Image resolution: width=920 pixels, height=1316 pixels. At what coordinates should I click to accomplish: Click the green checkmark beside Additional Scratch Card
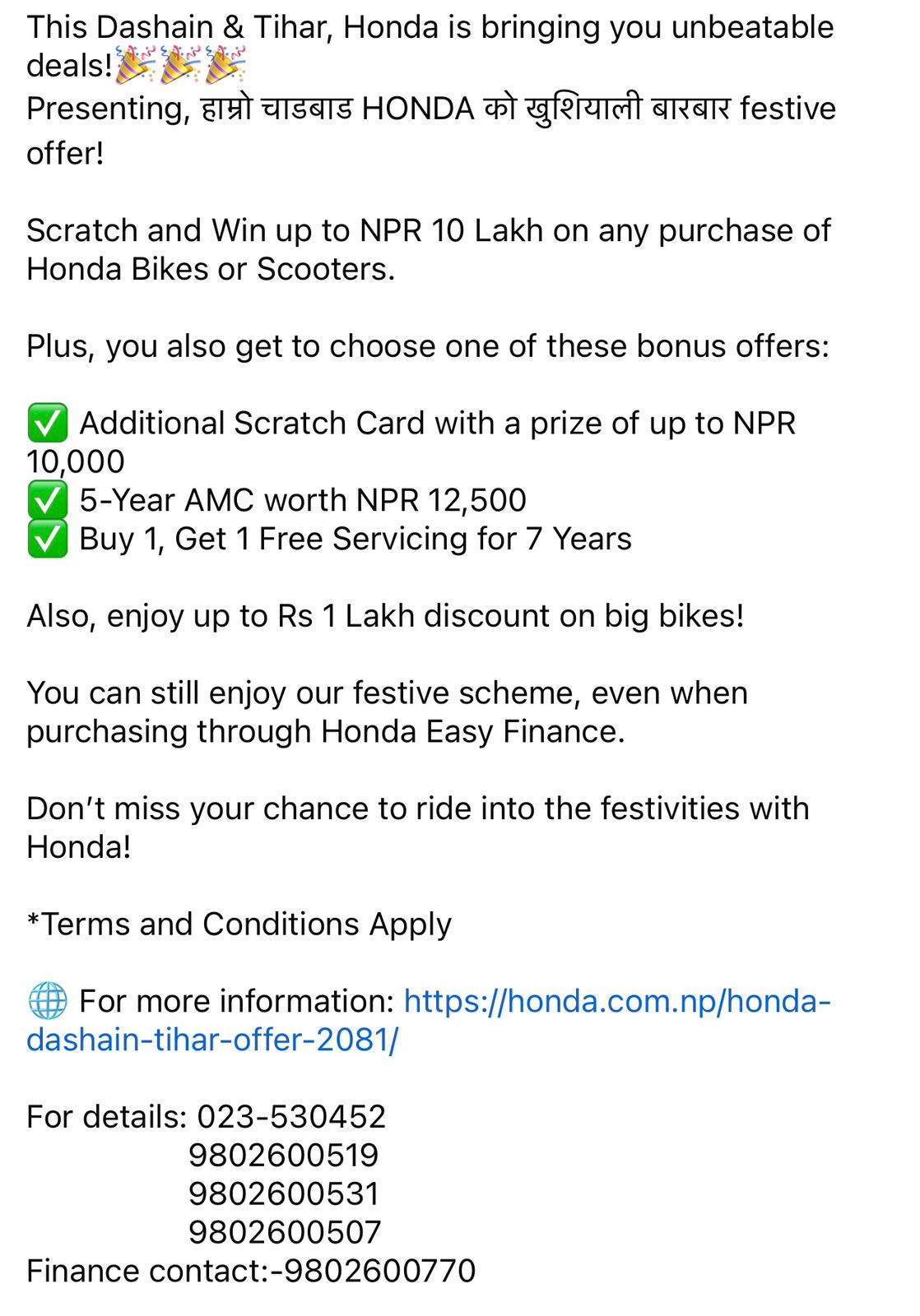48,424
